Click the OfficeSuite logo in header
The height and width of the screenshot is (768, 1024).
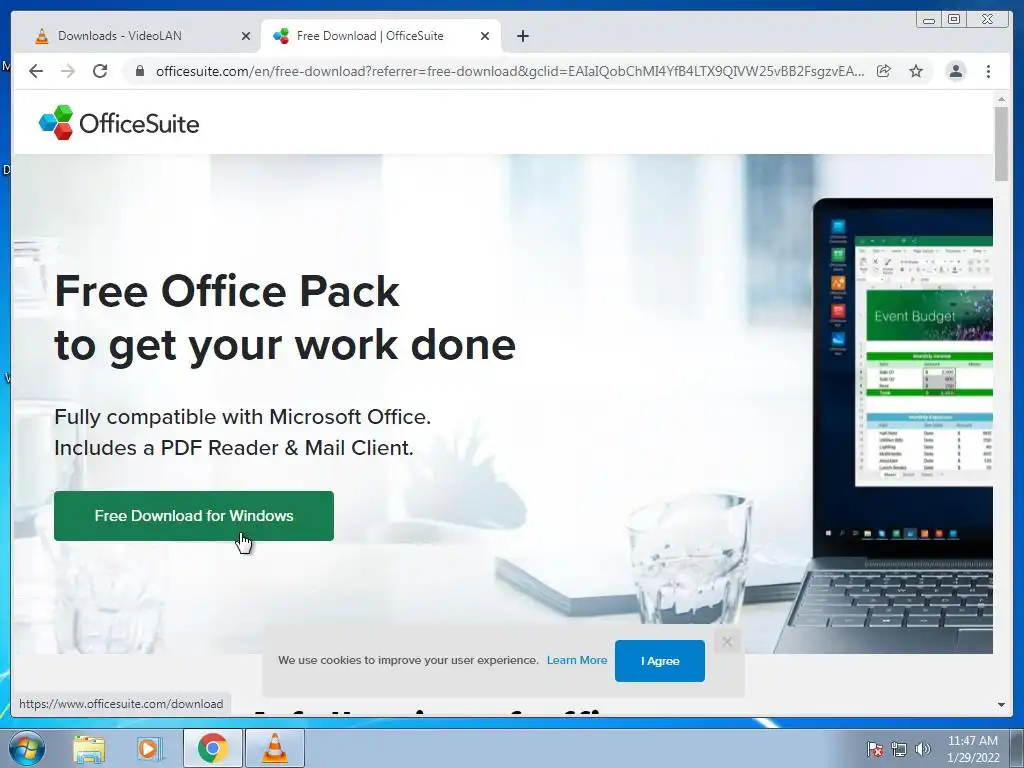coord(119,123)
